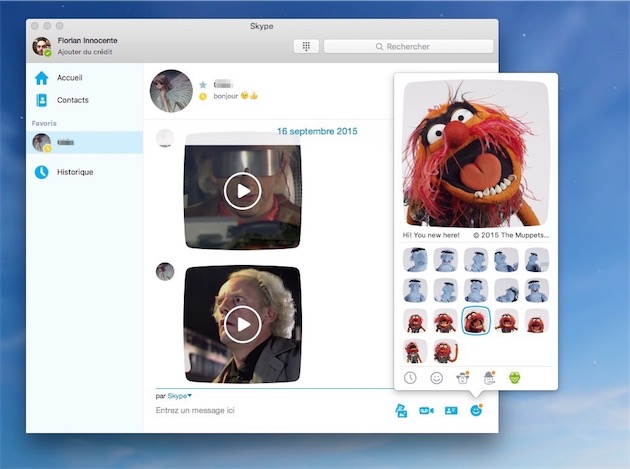The image size is (630, 469).
Task: Open the first hat-character Moji tab
Action: click(x=463, y=378)
